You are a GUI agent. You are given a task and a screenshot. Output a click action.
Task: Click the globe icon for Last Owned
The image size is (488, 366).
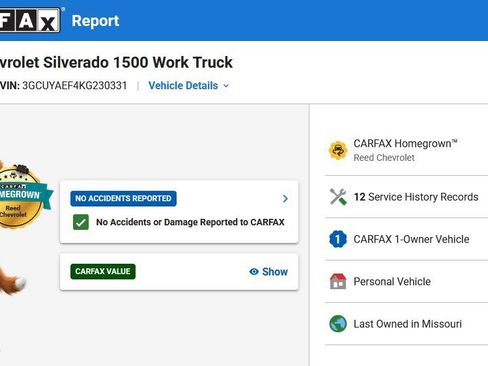click(338, 324)
